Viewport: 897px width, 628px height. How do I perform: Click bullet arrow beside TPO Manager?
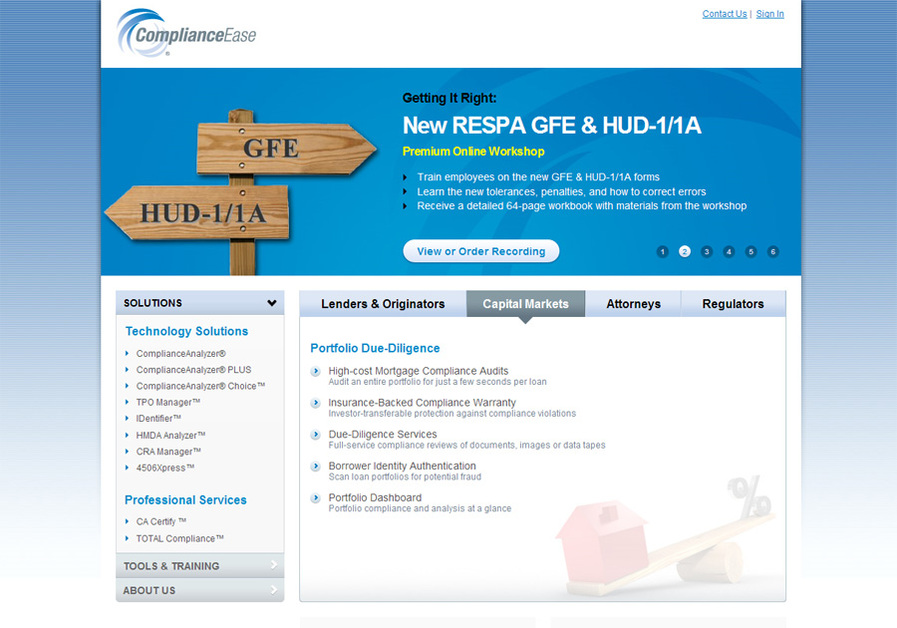click(x=127, y=402)
